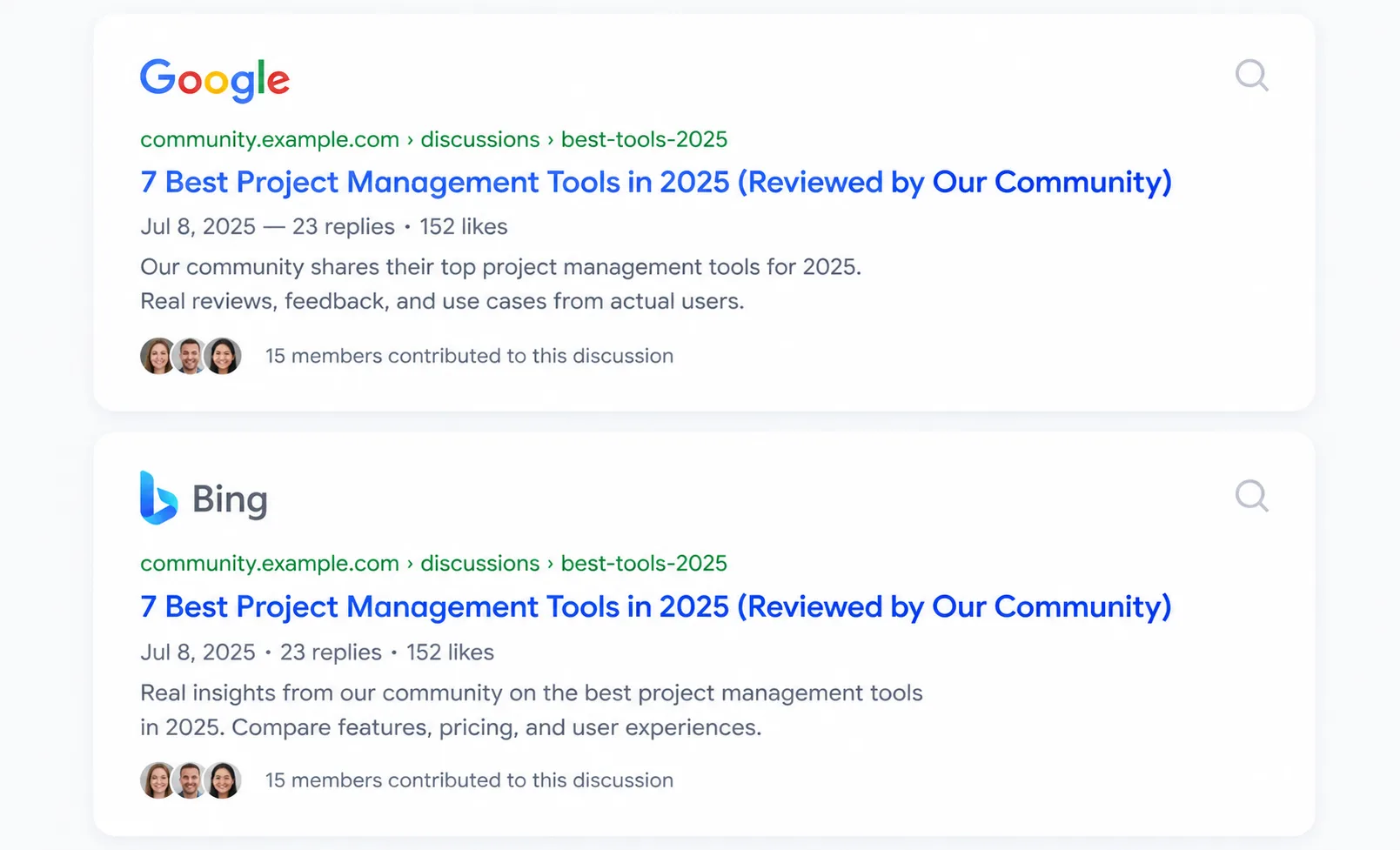Click 'best-tools-2025' in the Google result breadcrumb
The height and width of the screenshot is (850, 1400).
[644, 140]
